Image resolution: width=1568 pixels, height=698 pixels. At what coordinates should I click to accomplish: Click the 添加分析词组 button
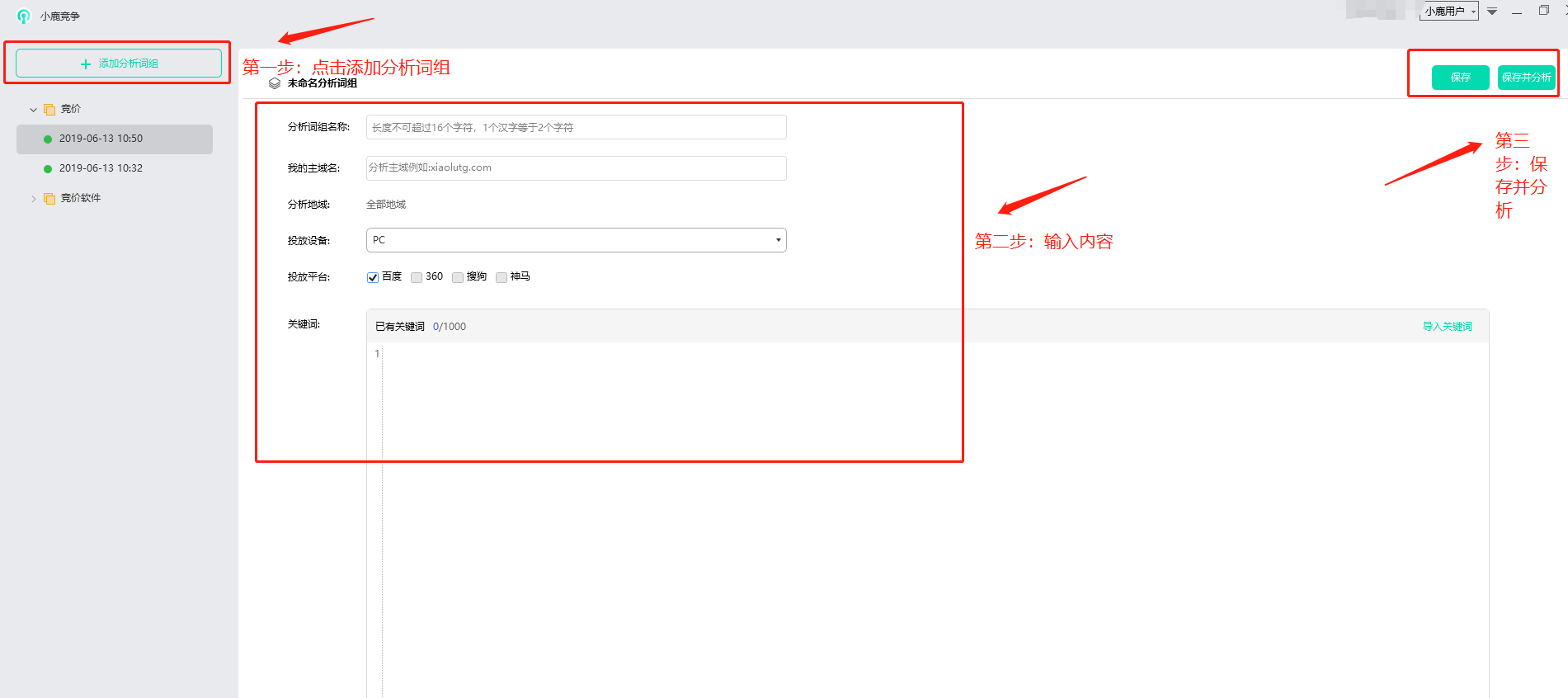pos(119,64)
